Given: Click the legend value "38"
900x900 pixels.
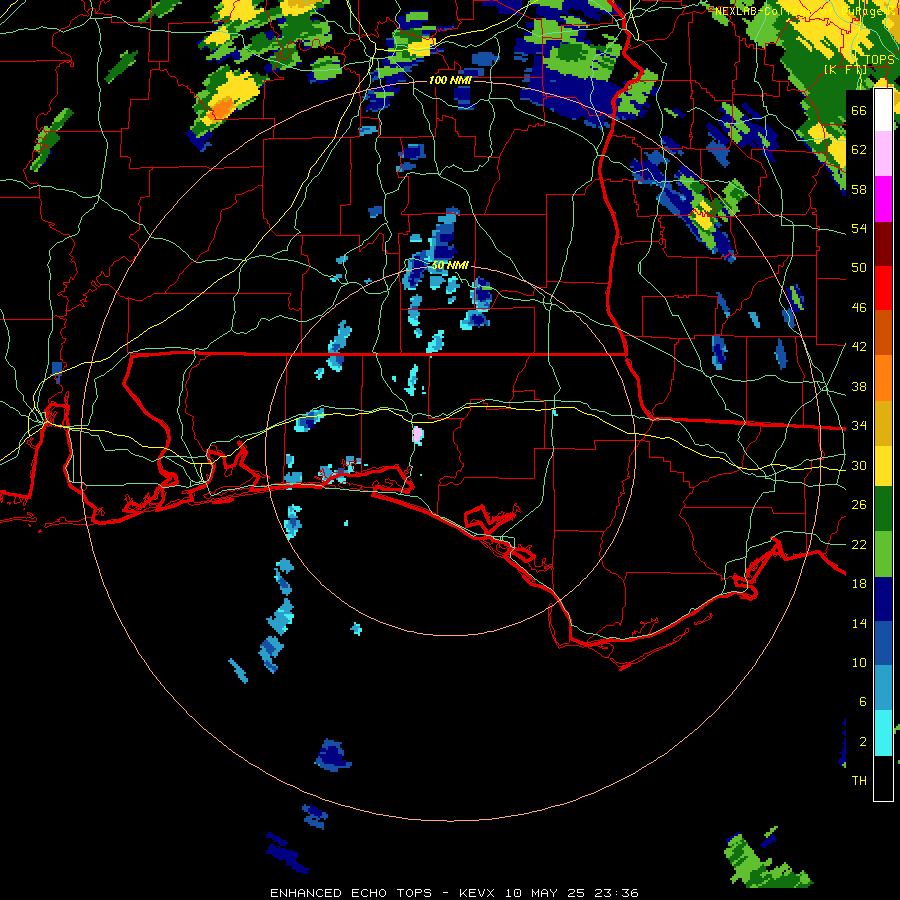Looking at the screenshot, I should pos(859,386).
